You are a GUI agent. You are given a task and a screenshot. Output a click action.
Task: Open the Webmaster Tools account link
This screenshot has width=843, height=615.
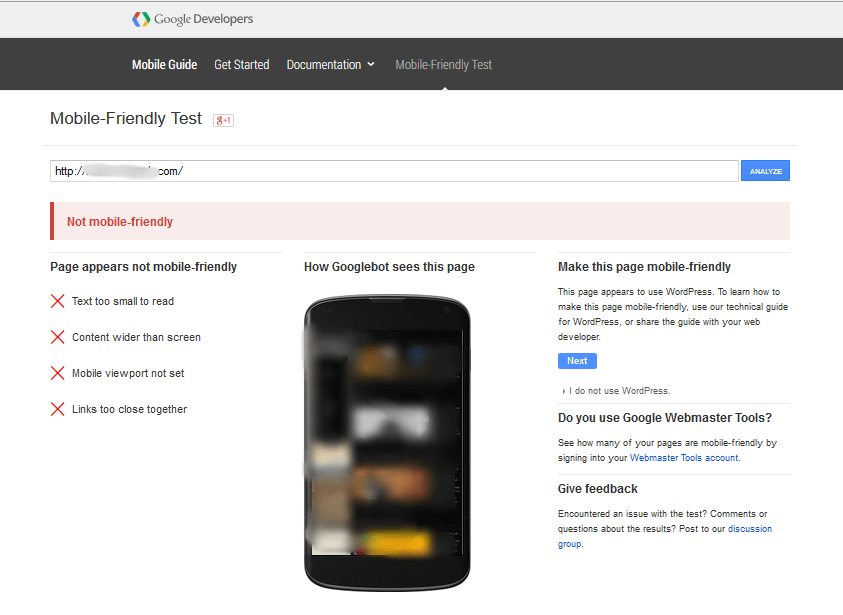click(x=684, y=458)
